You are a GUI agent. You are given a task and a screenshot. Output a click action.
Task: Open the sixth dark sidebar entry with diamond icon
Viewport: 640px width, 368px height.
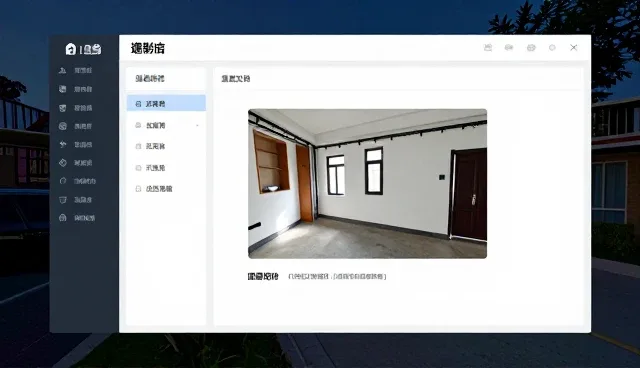tap(76, 163)
